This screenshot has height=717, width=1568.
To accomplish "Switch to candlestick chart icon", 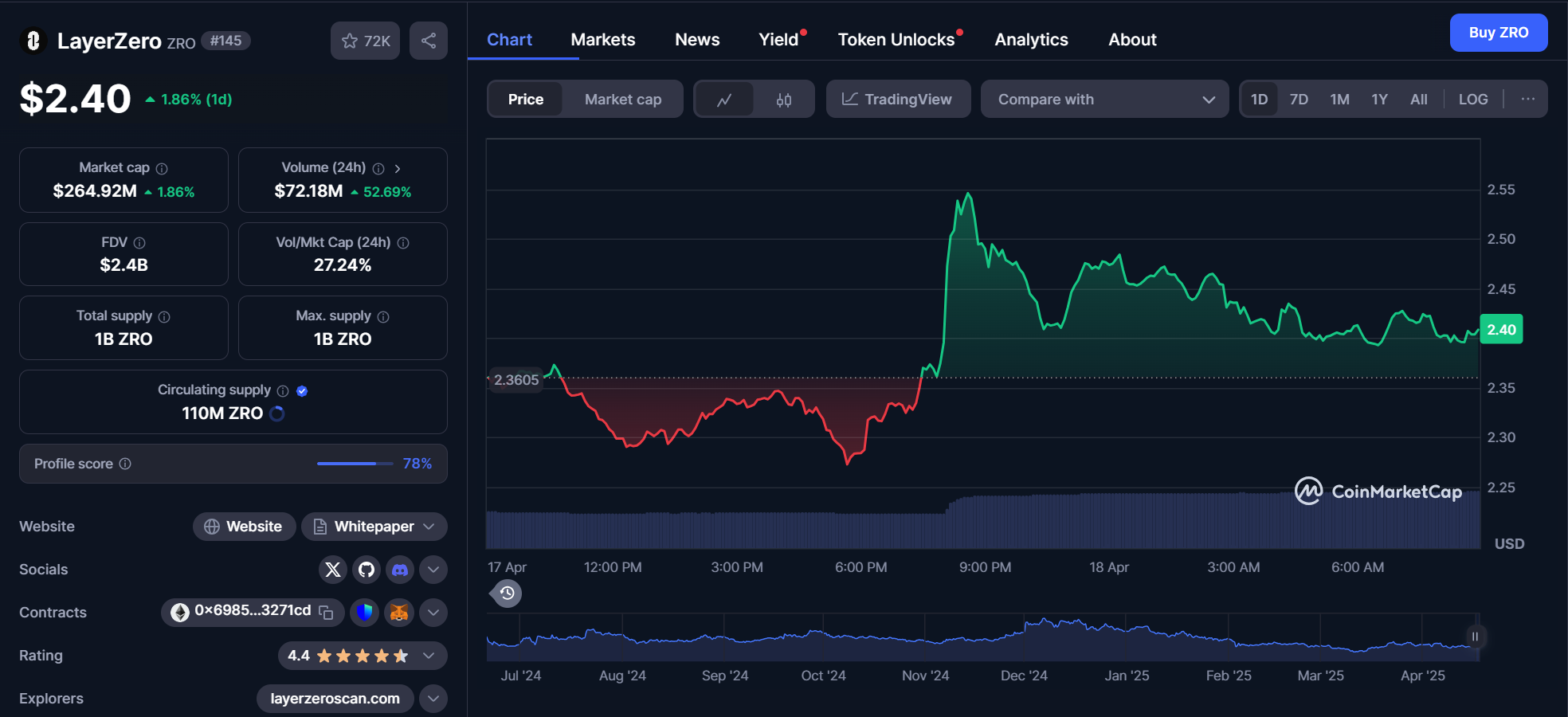I will click(784, 100).
